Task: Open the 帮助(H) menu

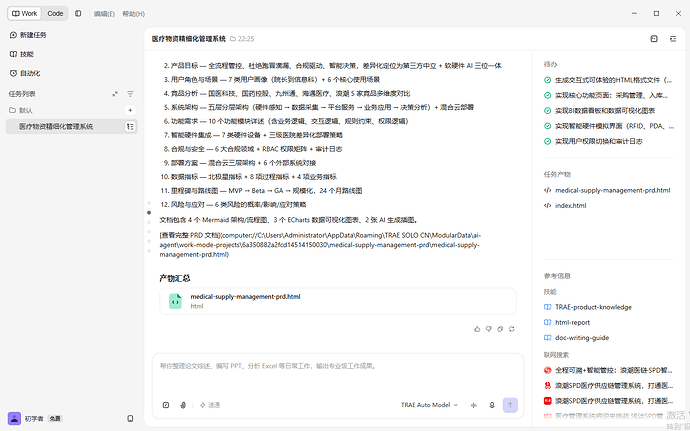Action: point(134,14)
